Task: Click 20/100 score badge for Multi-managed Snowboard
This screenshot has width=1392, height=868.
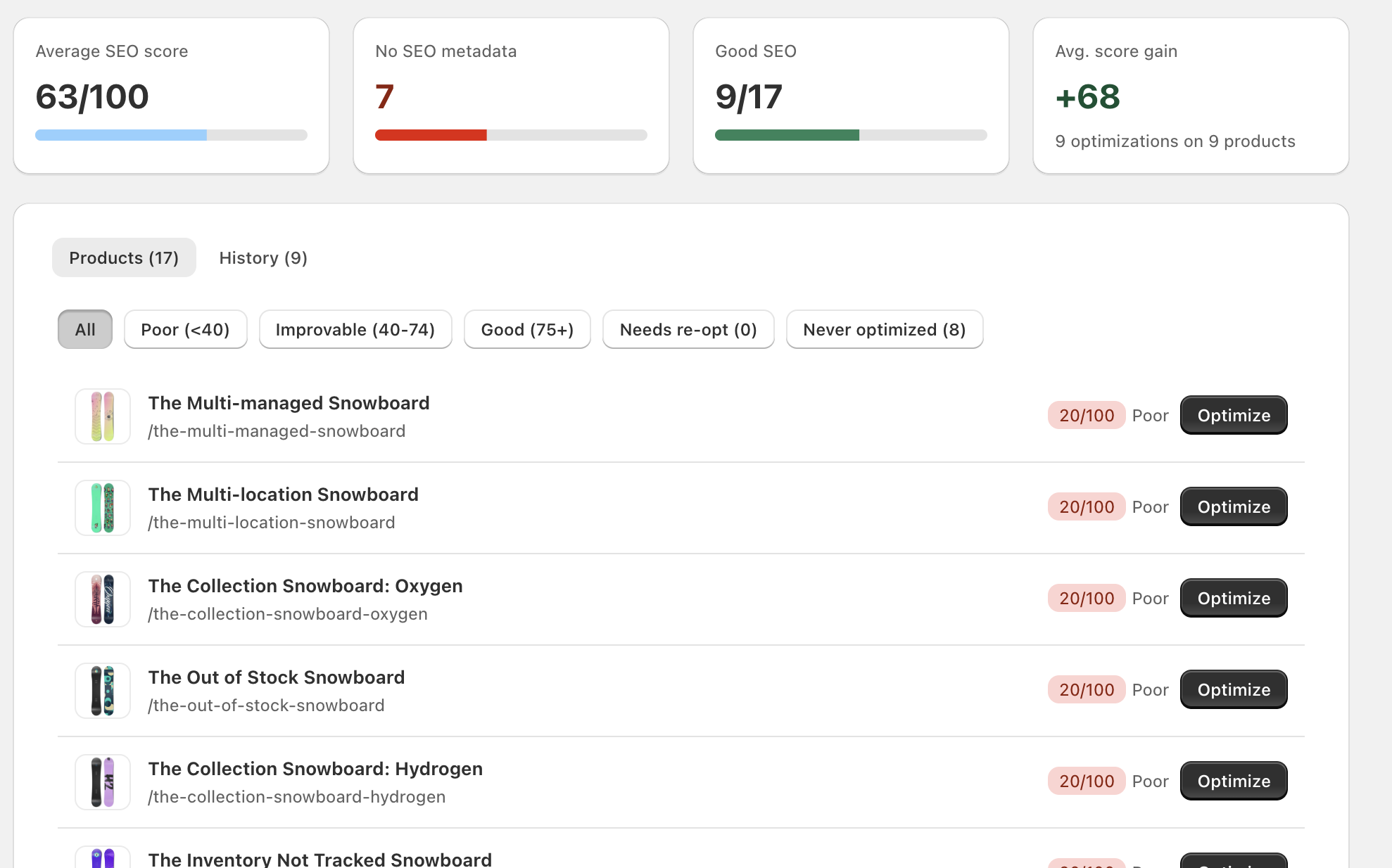Action: [x=1087, y=415]
